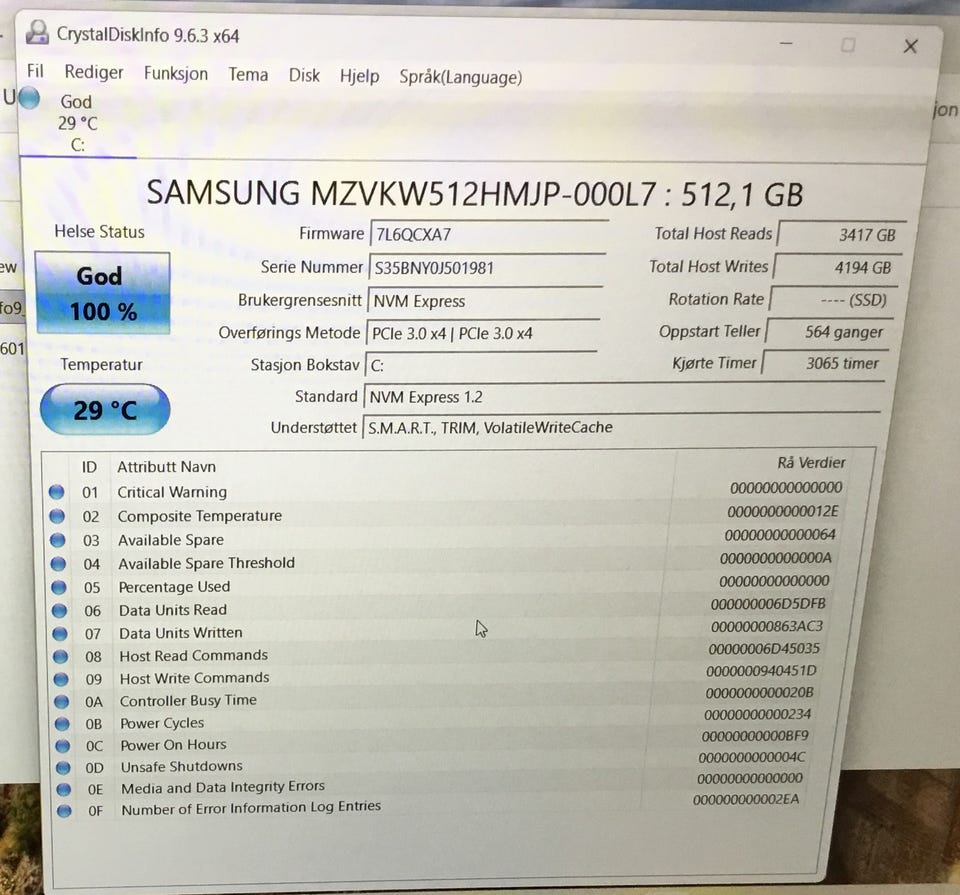Click the Helse Status label
The image size is (960, 895).
(99, 231)
